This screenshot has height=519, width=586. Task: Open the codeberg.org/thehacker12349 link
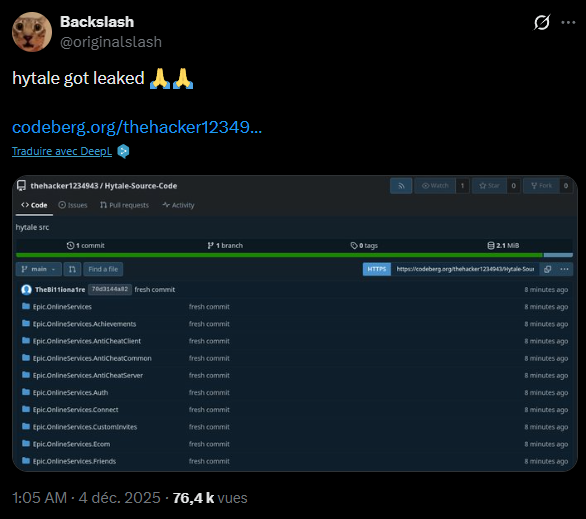coord(137,127)
